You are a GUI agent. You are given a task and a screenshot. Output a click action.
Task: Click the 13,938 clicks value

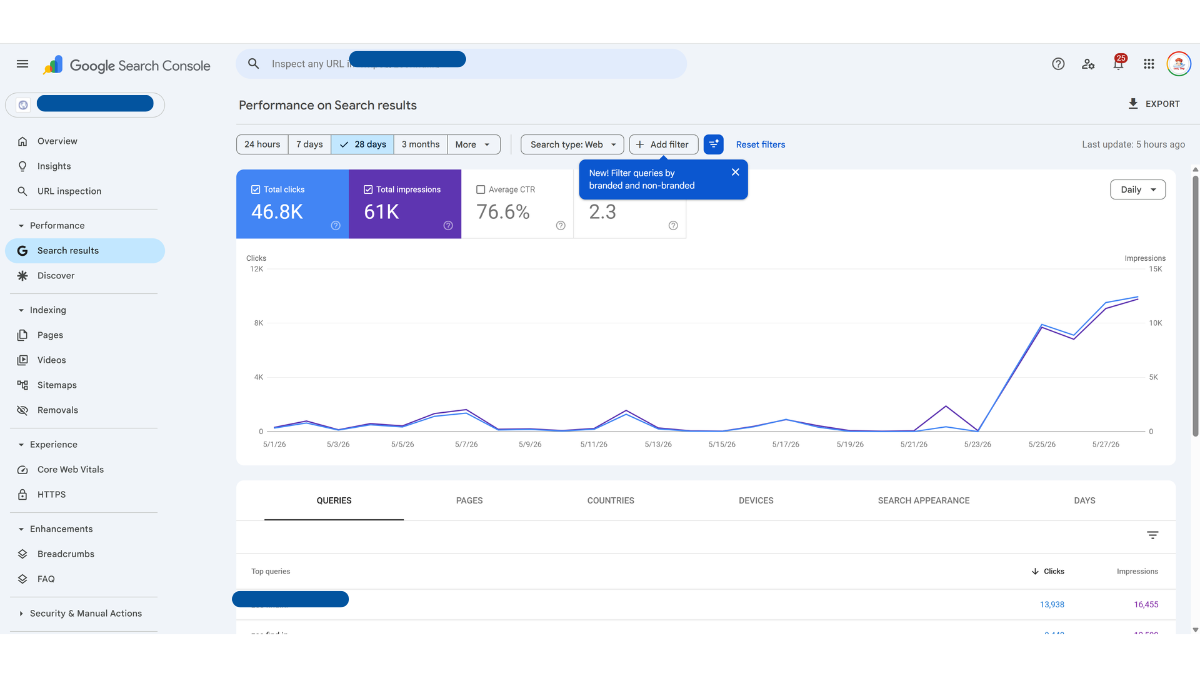click(x=1052, y=604)
